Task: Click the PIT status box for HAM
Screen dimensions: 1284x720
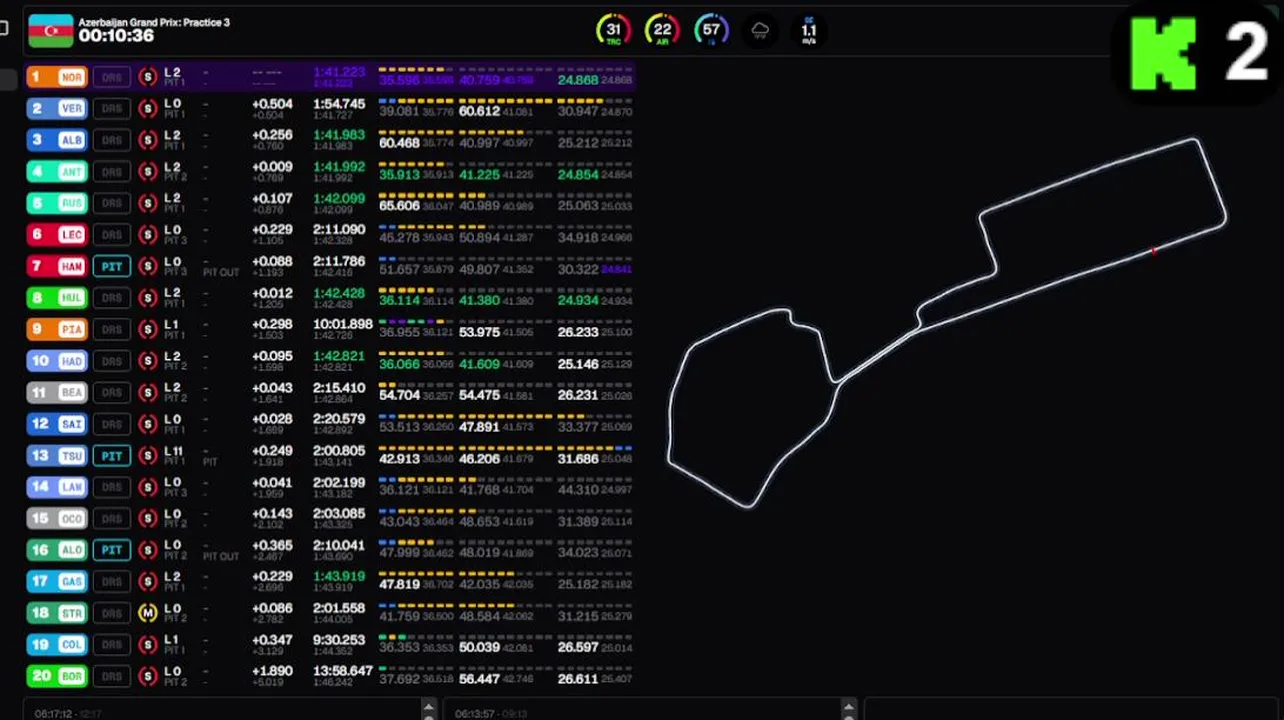Action: coord(112,266)
